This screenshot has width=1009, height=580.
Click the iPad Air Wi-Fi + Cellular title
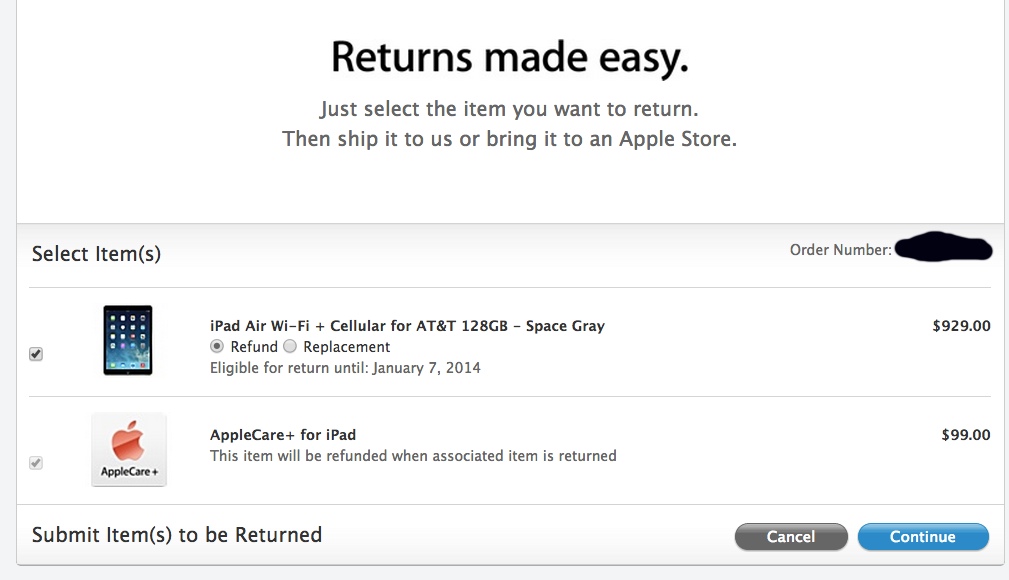click(407, 326)
